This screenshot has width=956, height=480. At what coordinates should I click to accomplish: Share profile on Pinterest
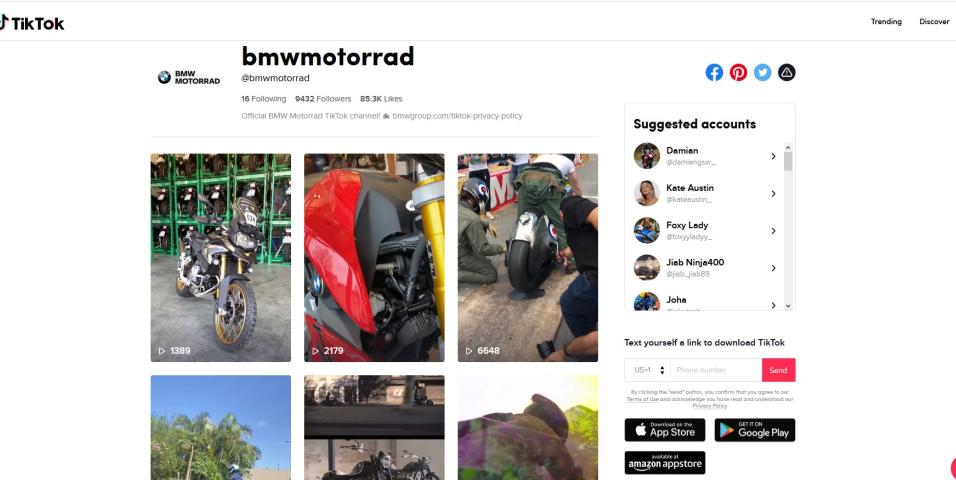tap(738, 73)
